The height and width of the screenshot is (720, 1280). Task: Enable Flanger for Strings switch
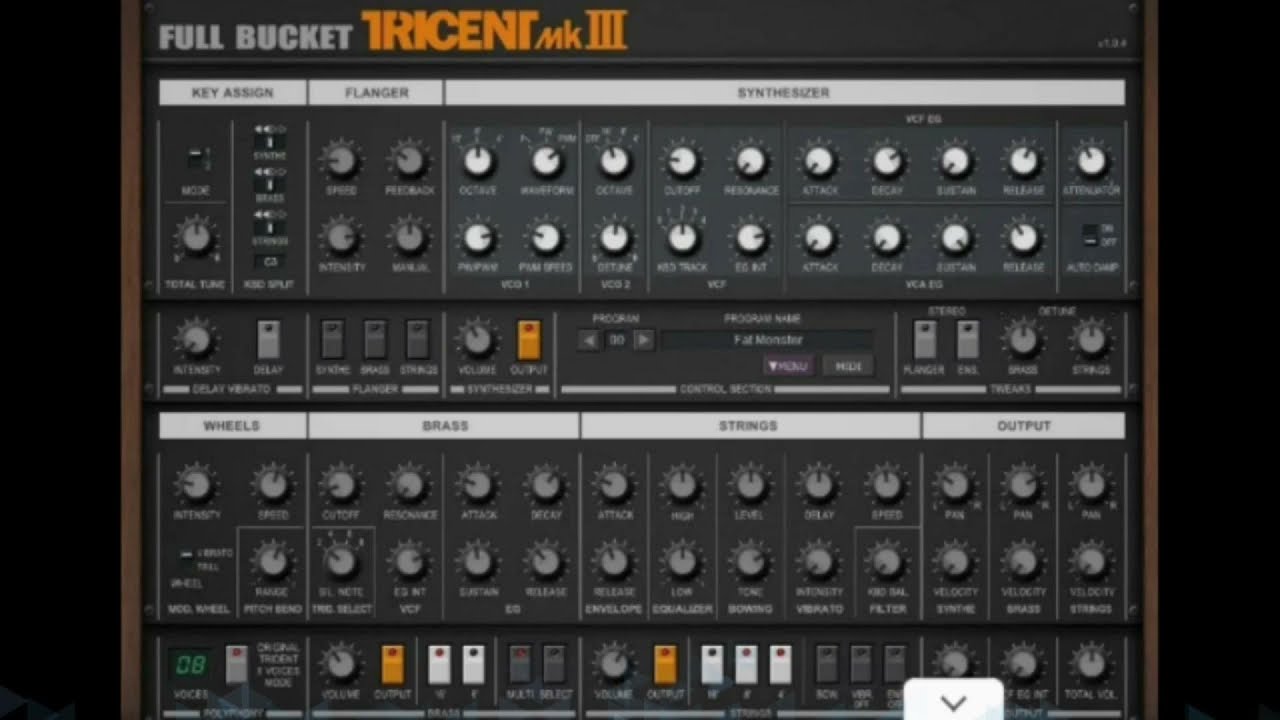[x=418, y=340]
